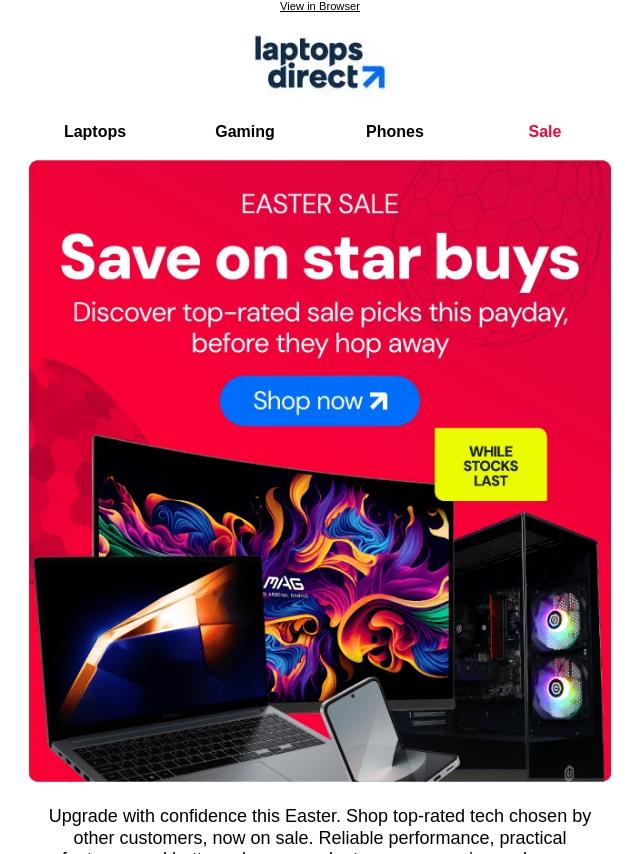
Task: Click the foldable flip phone image
Action: pos(381,730)
